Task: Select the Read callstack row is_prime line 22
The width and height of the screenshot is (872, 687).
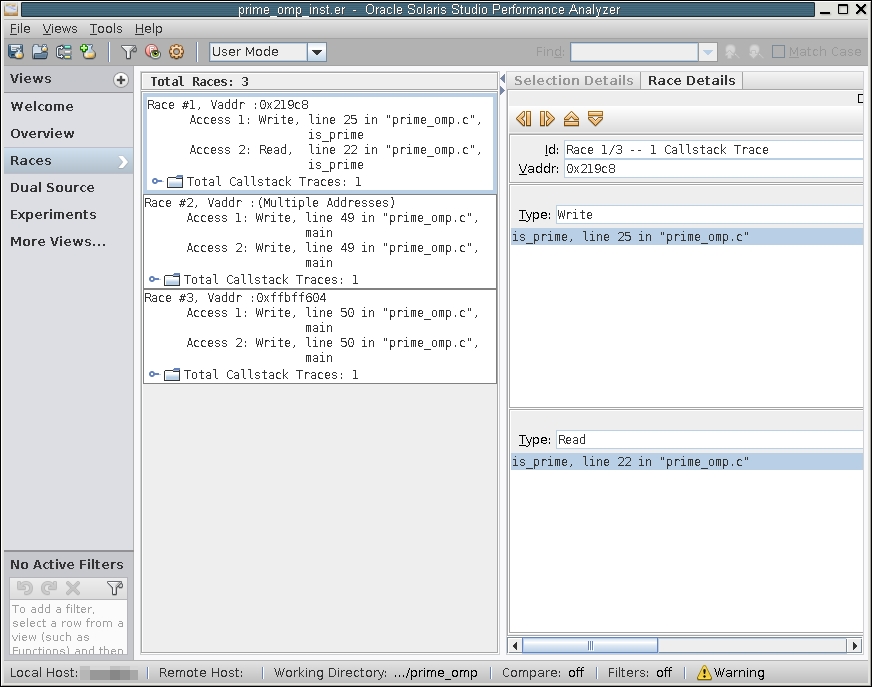Action: pos(687,461)
